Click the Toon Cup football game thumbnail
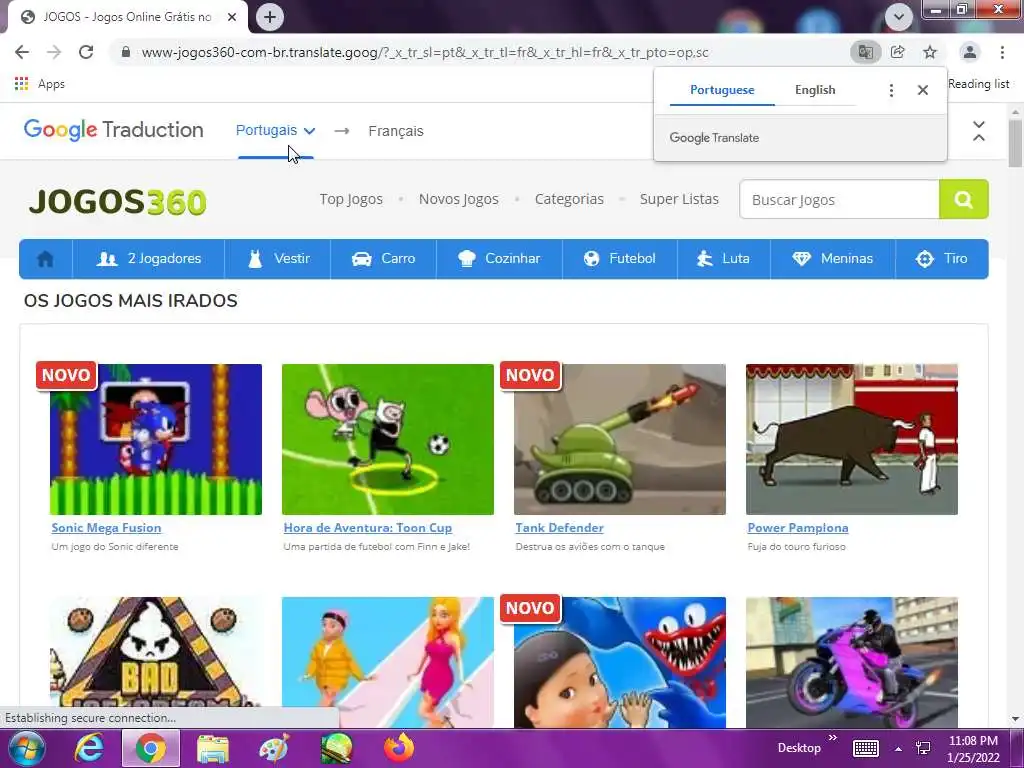 click(388, 440)
